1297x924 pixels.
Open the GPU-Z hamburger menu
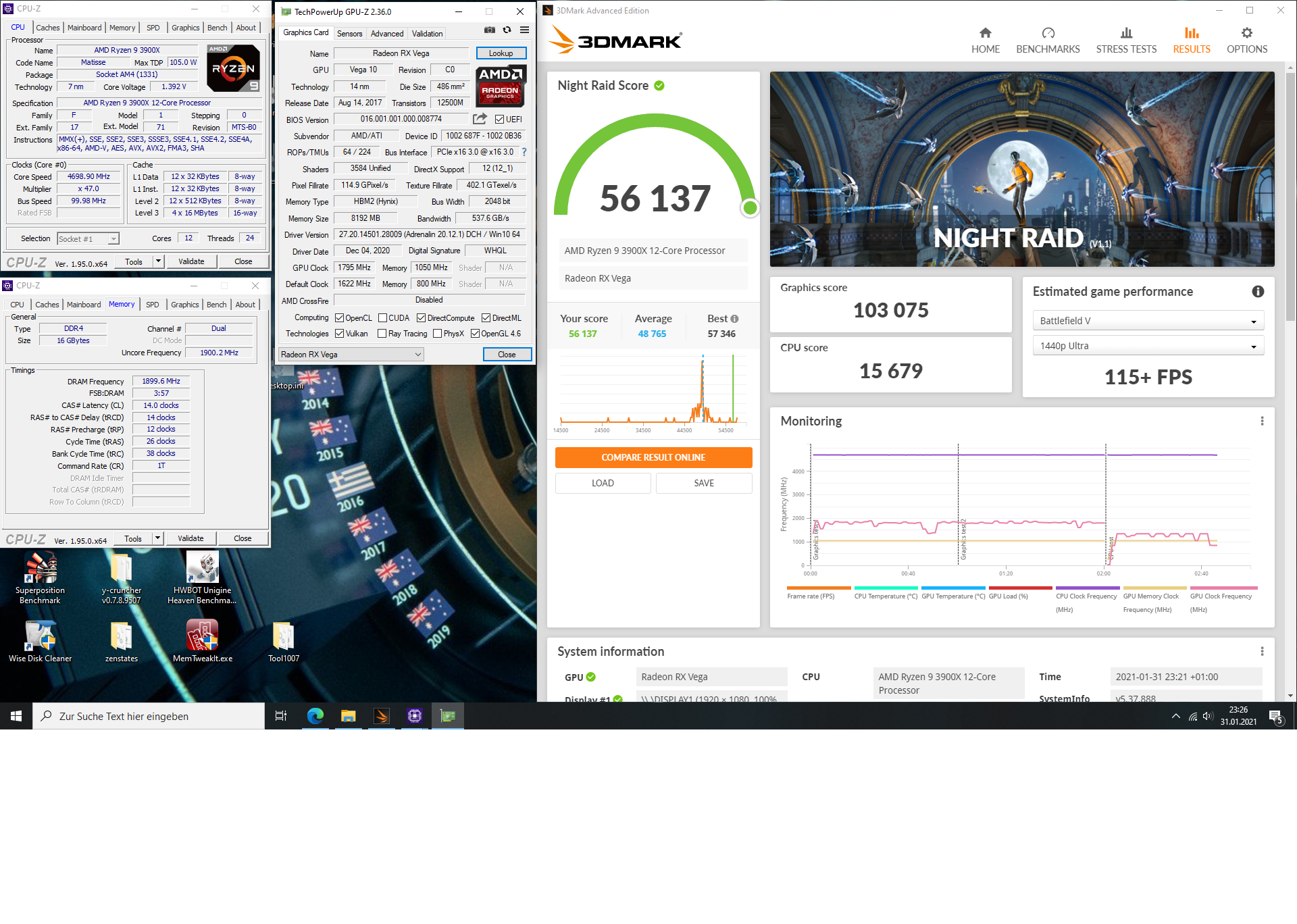[524, 30]
